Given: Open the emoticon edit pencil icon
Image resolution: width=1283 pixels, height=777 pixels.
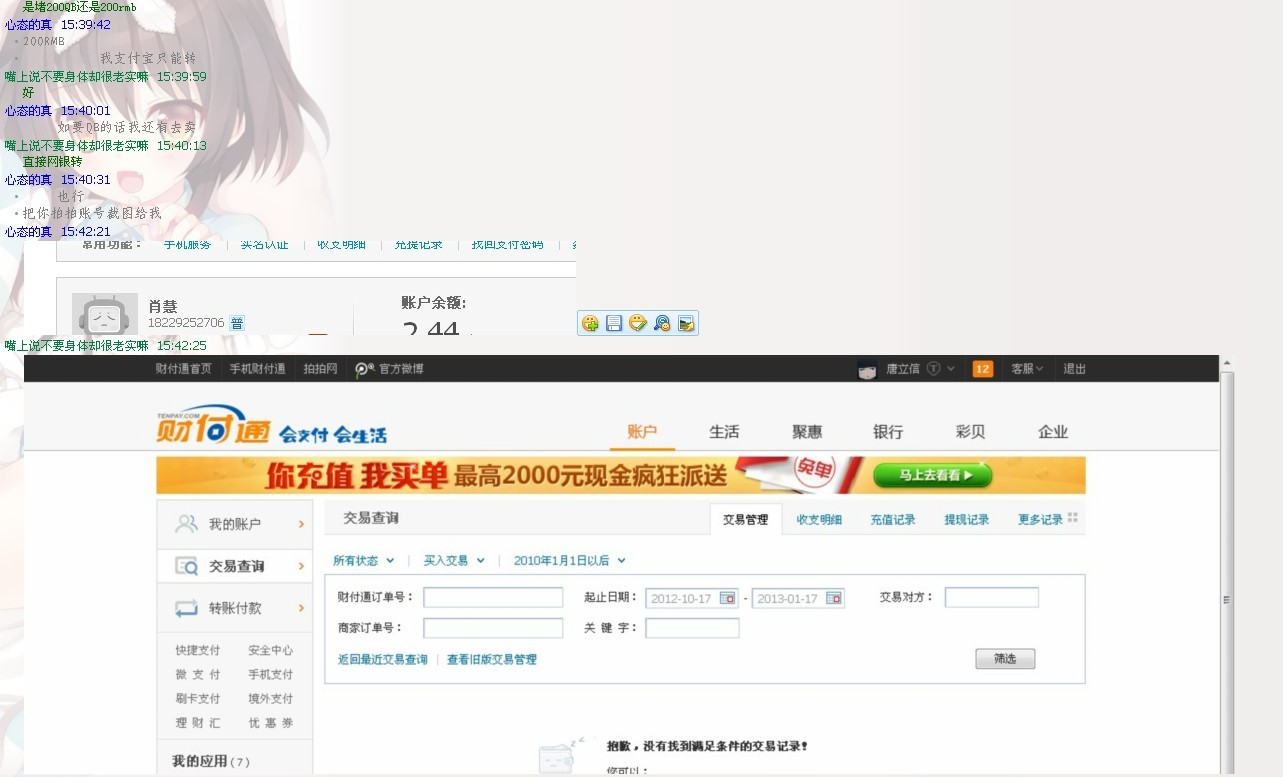Looking at the screenshot, I should pos(638,323).
